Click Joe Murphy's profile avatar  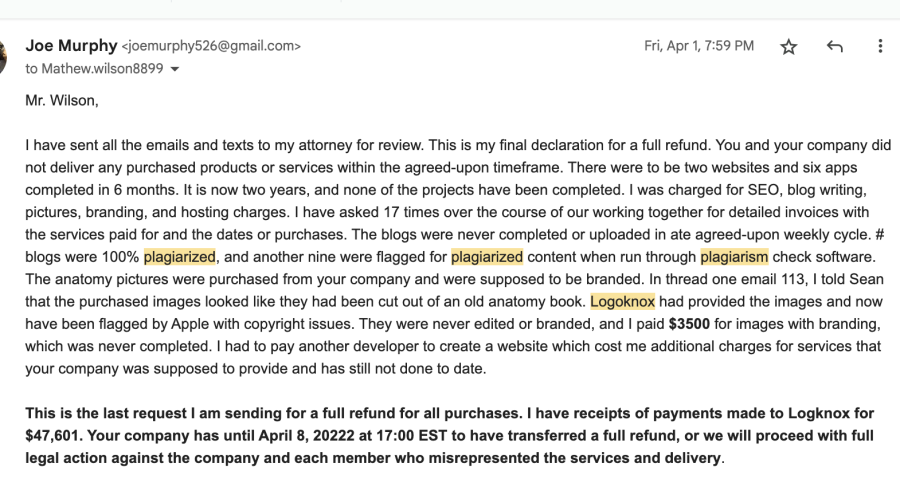click(x=3, y=56)
